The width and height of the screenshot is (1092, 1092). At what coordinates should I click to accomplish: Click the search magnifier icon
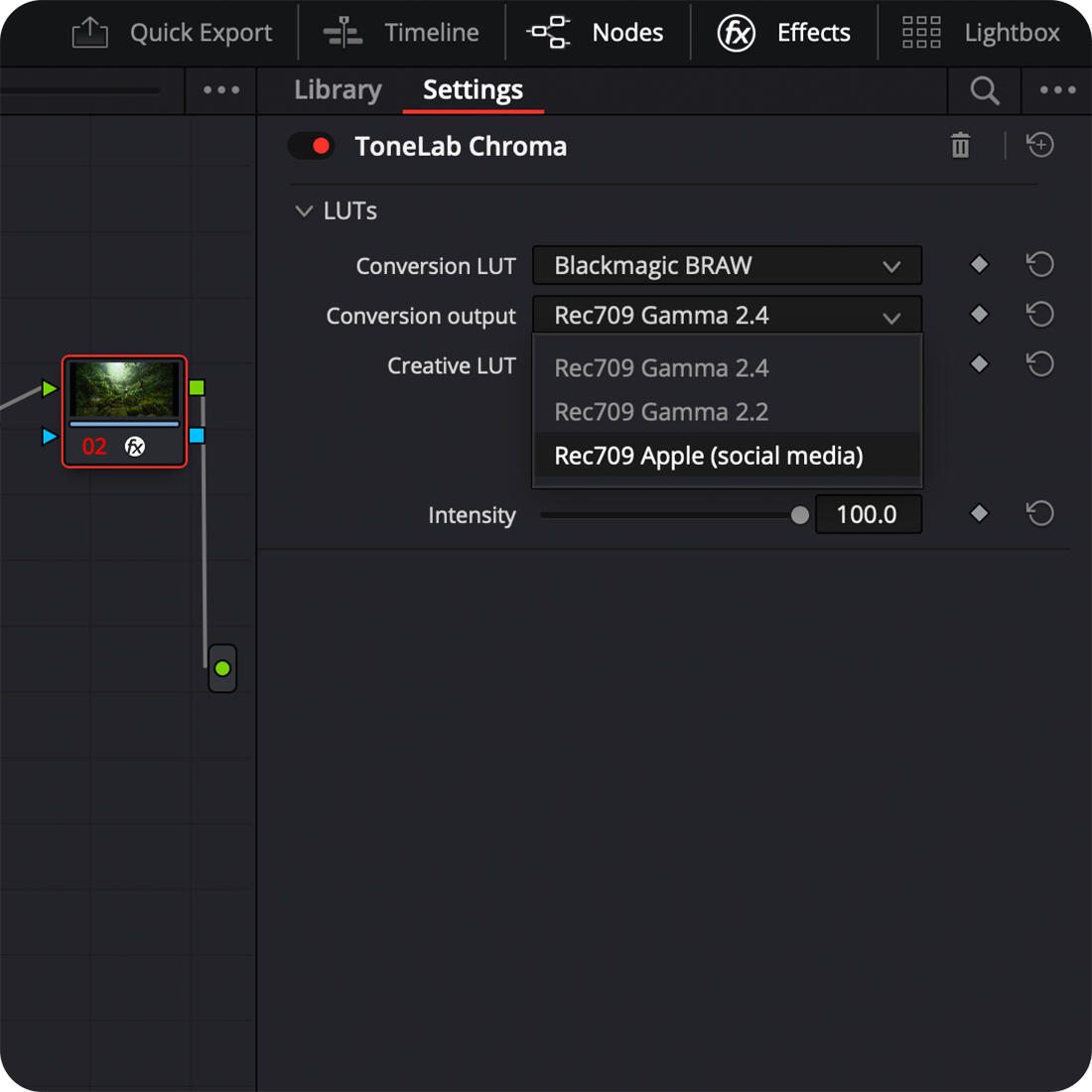pos(984,90)
